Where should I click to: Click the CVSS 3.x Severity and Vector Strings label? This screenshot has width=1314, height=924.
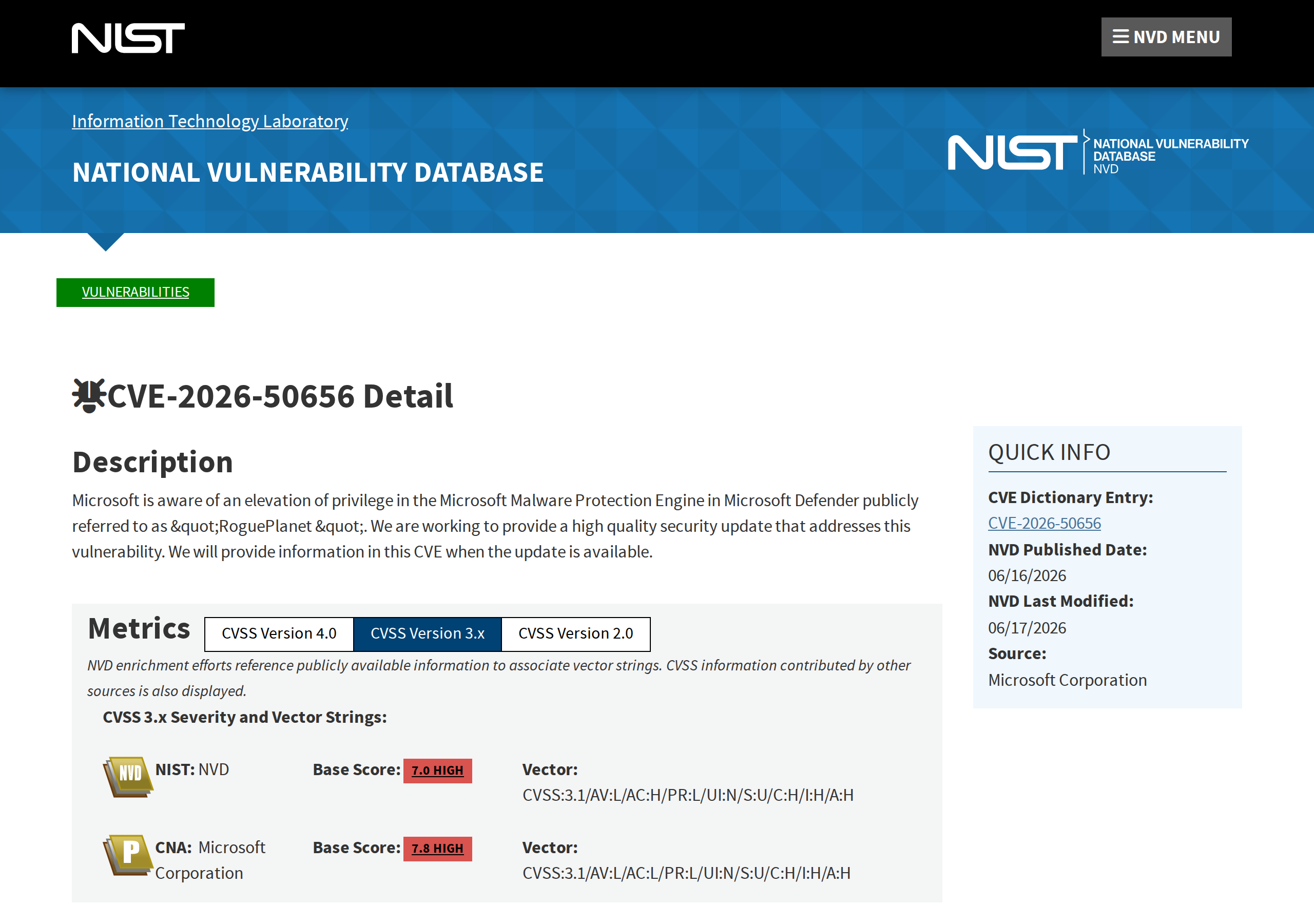pos(245,717)
